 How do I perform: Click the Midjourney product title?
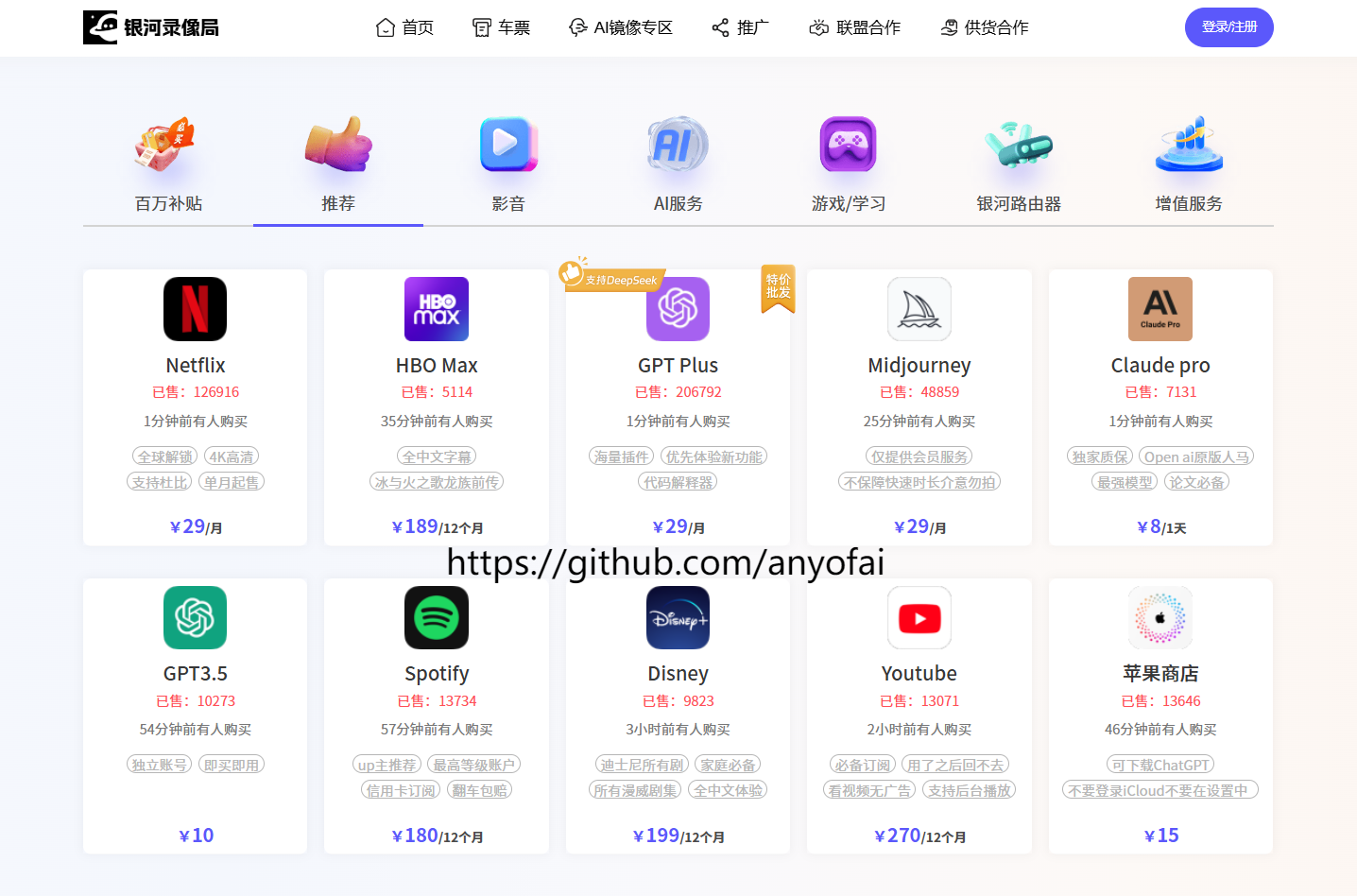919,365
